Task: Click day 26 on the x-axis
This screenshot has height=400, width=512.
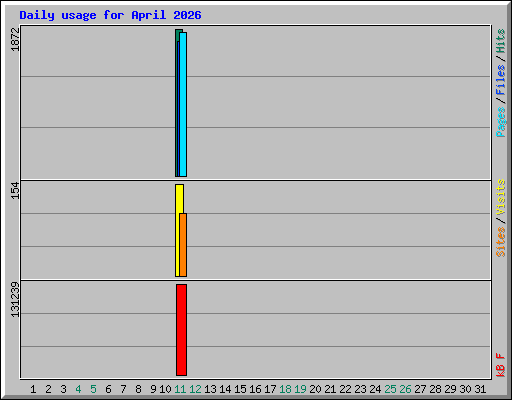Action: point(405,389)
